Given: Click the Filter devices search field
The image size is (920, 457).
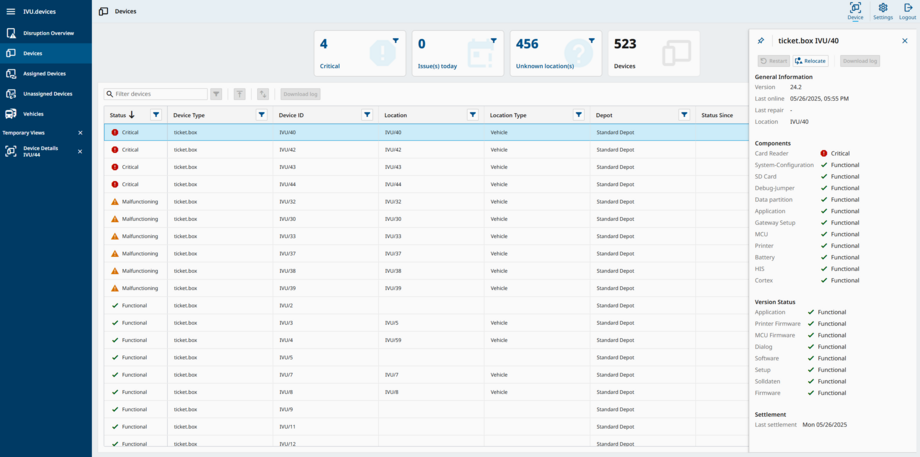Looking at the screenshot, I should (x=158, y=94).
